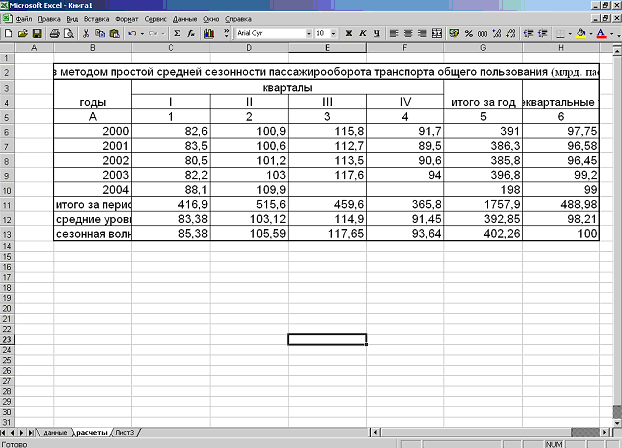Click the AutoSum sigma icon

click(x=177, y=33)
